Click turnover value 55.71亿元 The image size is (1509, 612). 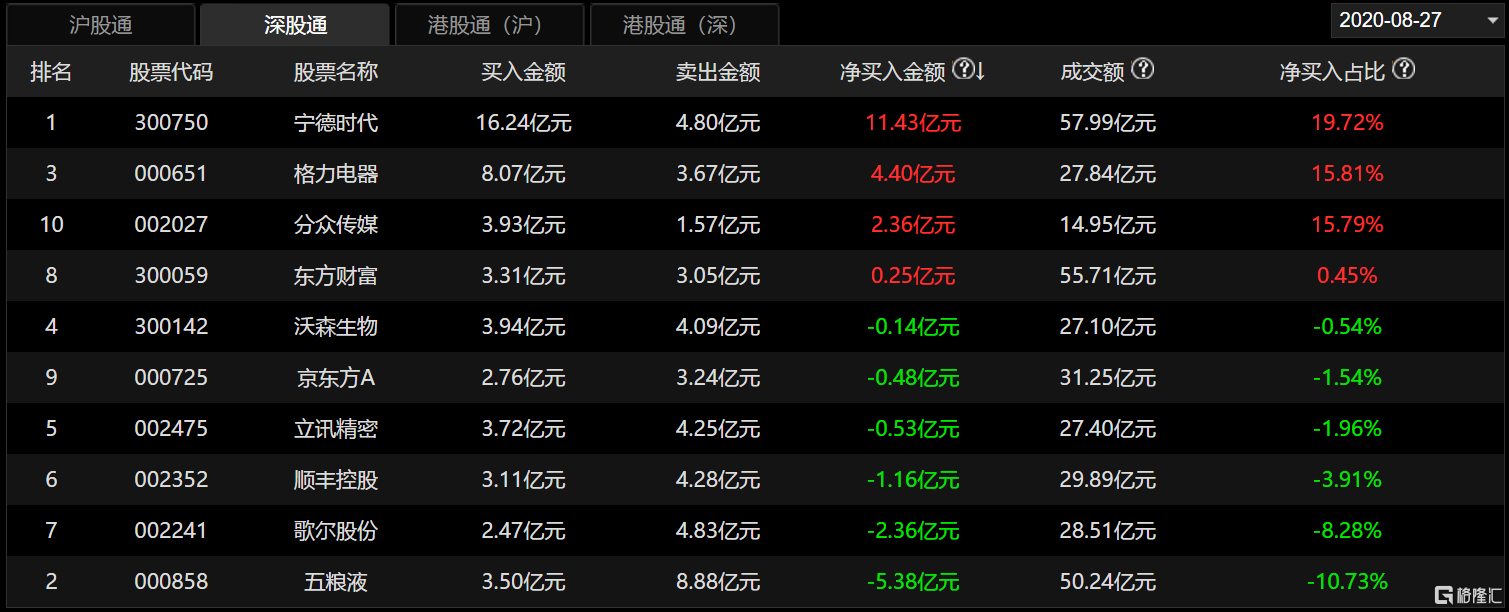(1108, 276)
